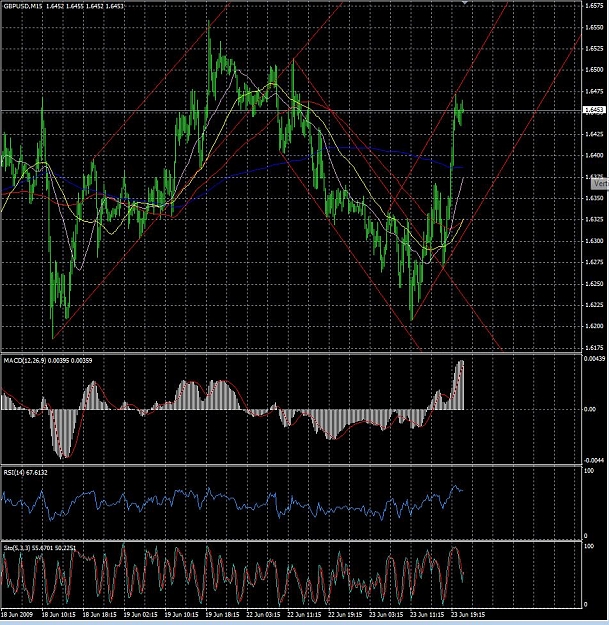The image size is (609, 625).
Task: Click the 19 Jun 18:15 time label
Action: 223,615
